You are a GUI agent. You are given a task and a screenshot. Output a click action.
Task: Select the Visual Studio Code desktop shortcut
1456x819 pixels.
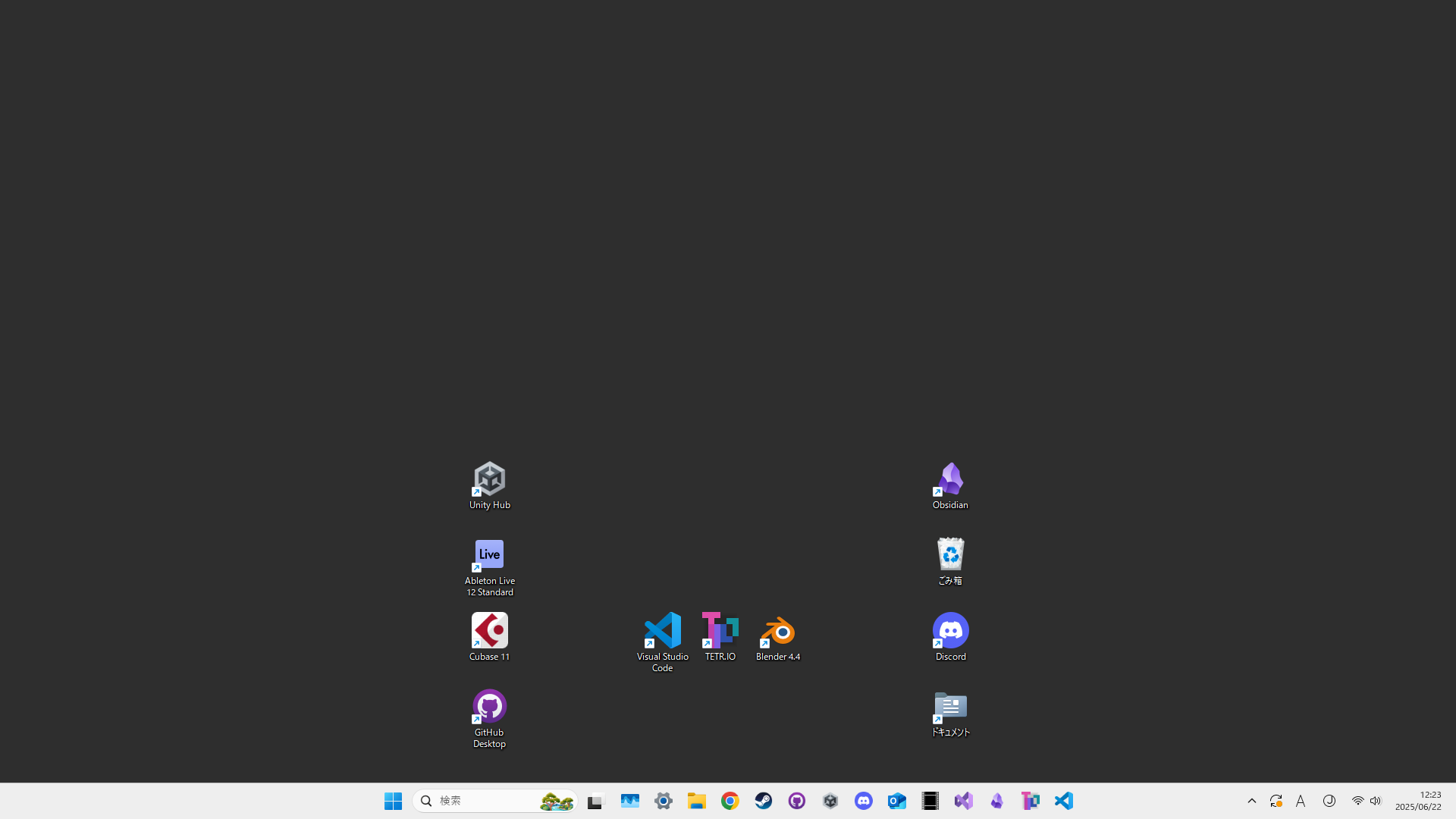(x=662, y=643)
